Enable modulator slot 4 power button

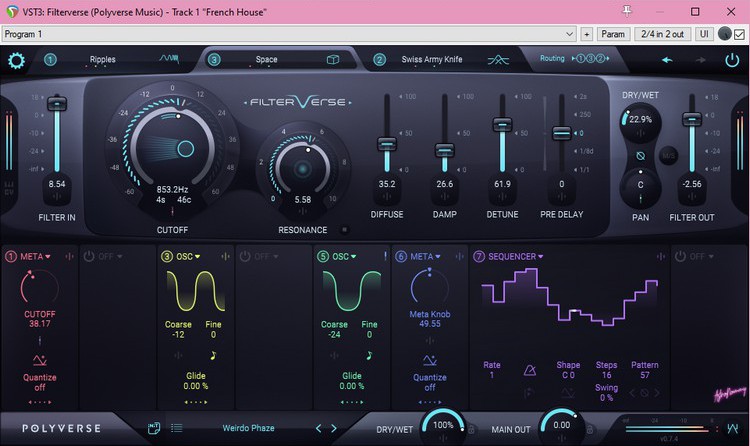[x=245, y=256]
